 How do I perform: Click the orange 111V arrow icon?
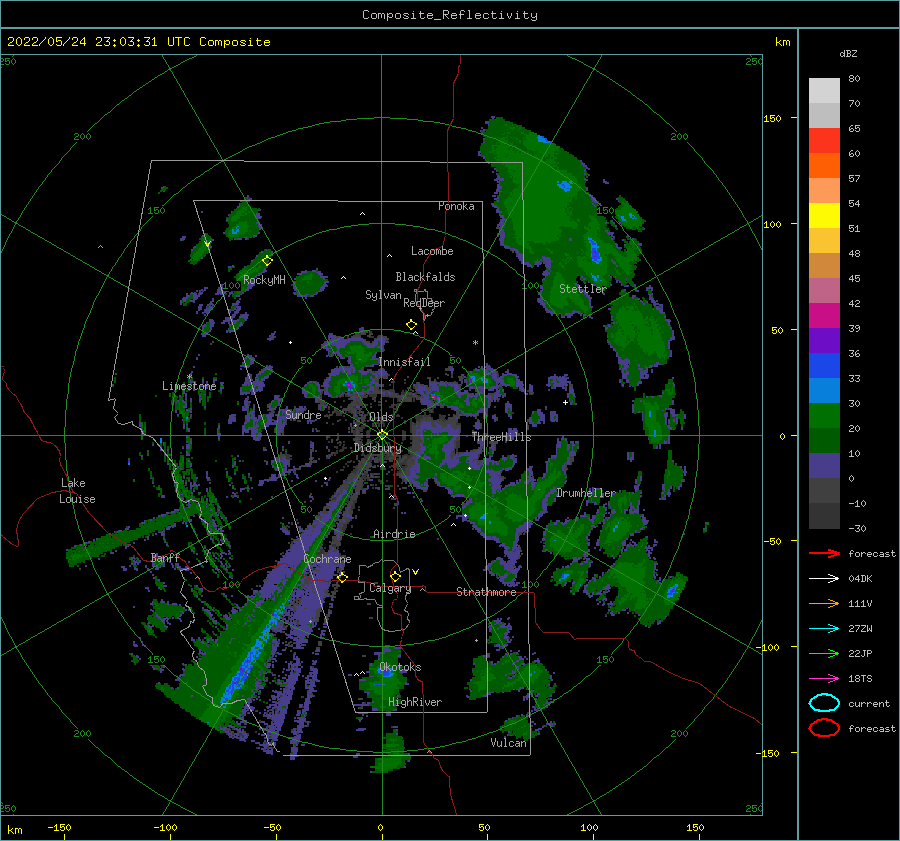coord(824,603)
